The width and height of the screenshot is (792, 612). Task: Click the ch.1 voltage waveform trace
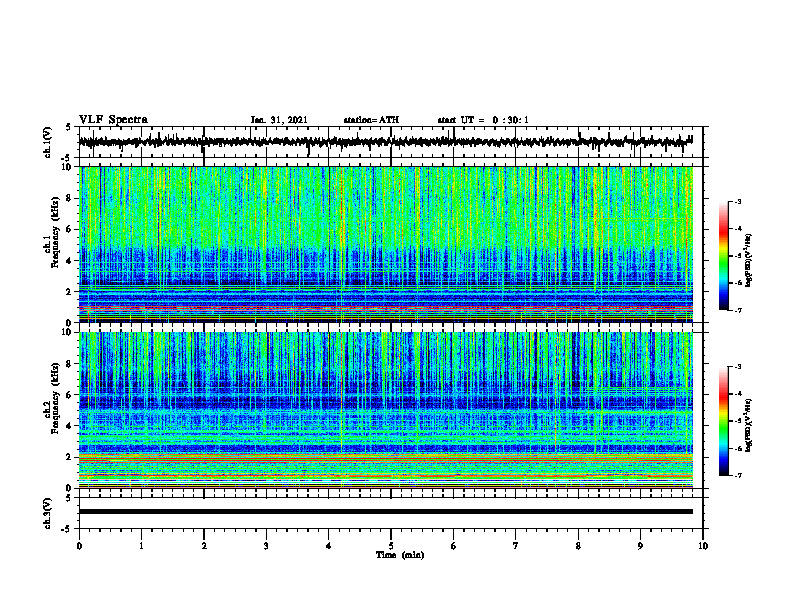click(x=385, y=142)
